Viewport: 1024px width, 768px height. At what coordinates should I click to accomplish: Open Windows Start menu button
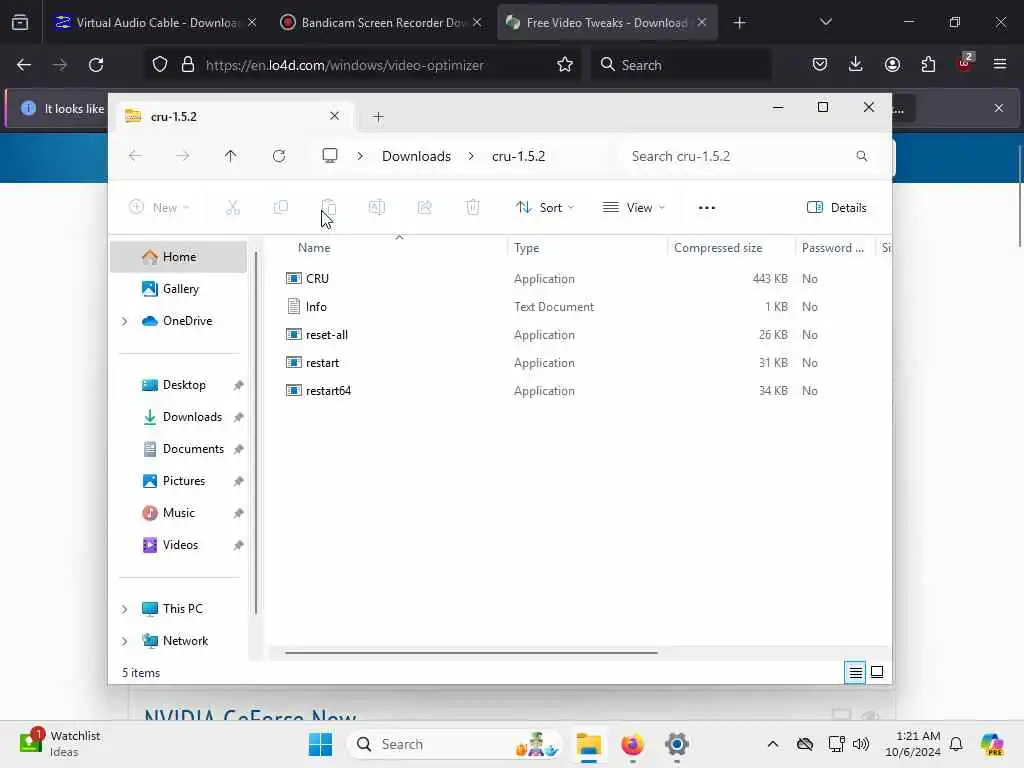click(320, 744)
